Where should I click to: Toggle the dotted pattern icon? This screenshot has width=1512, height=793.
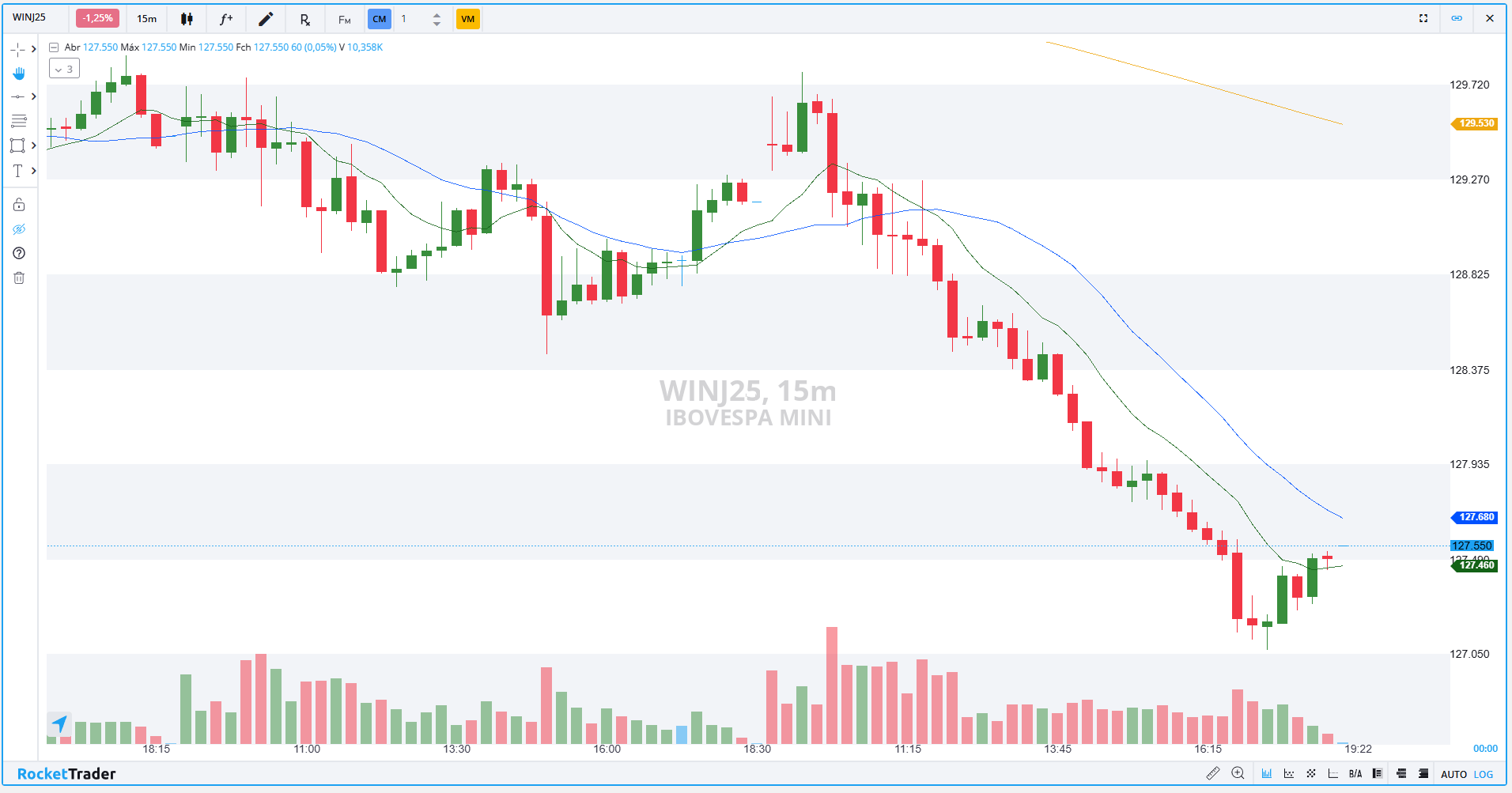pyautogui.click(x=1311, y=774)
